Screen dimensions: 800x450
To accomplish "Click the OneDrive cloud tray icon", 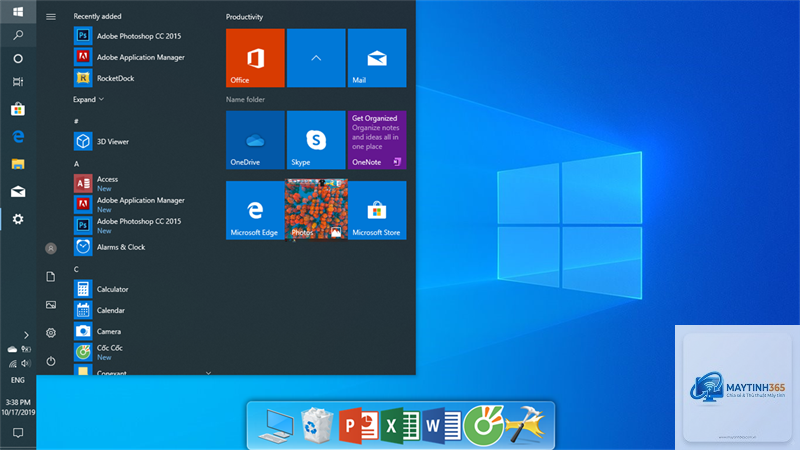I will 12,349.
